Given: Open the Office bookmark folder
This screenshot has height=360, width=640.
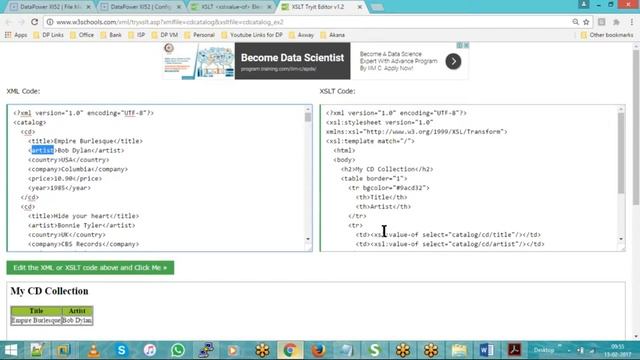Looking at the screenshot, I should point(82,35).
